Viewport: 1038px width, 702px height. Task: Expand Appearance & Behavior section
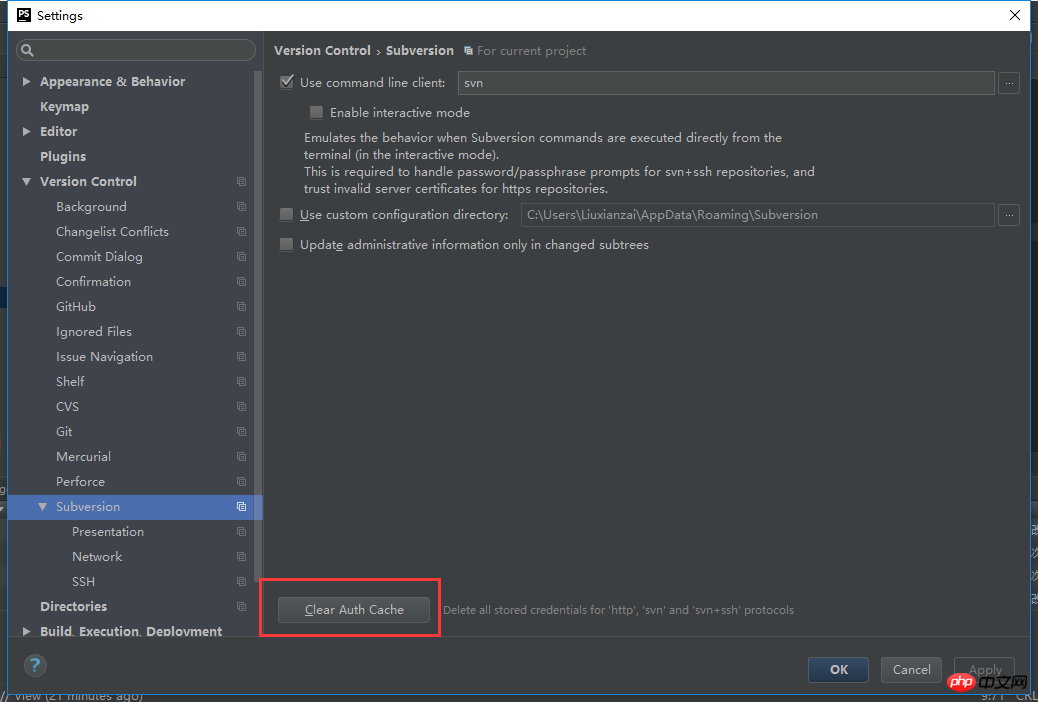pyautogui.click(x=26, y=81)
